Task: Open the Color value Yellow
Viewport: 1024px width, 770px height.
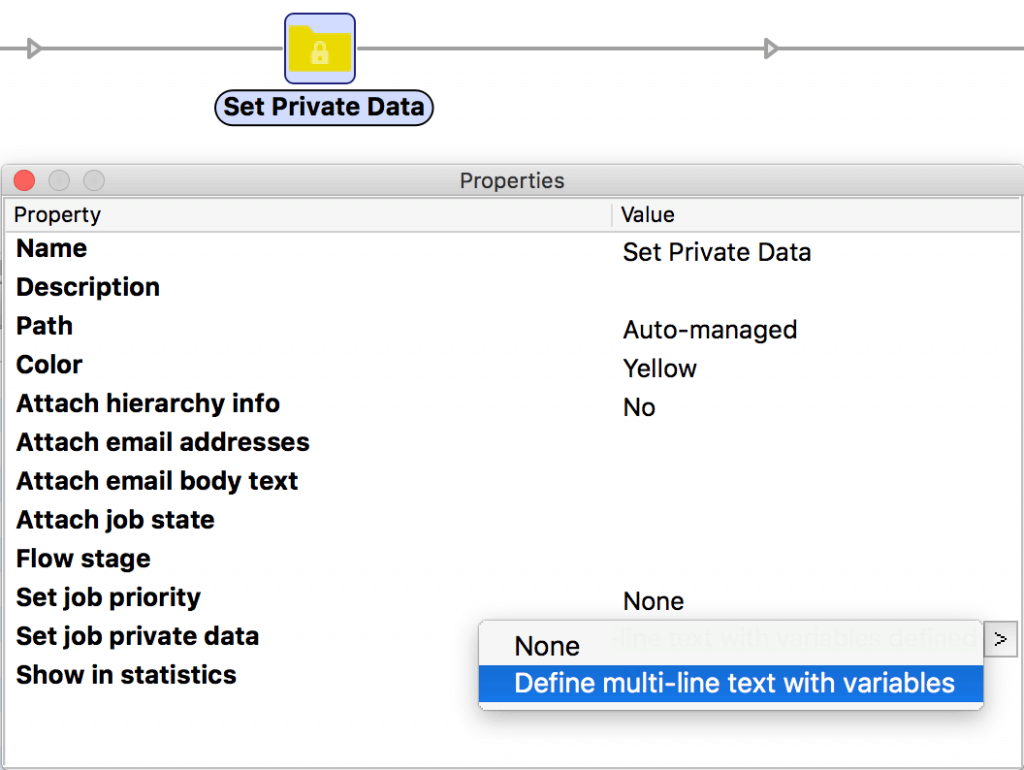Action: coord(659,369)
